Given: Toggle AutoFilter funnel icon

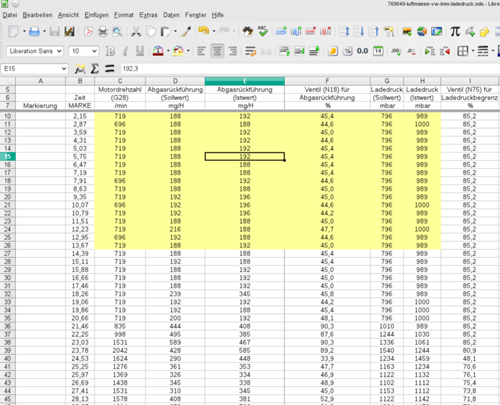Looking at the screenshot, I should tap(389, 32).
